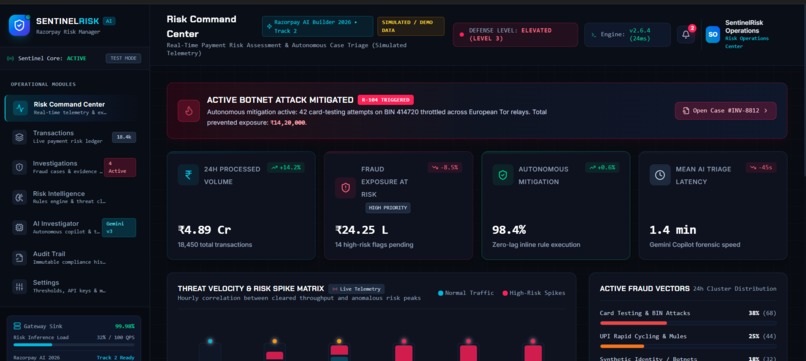Navigate to Audit Trail
This screenshot has height=361, width=806.
tap(75, 258)
